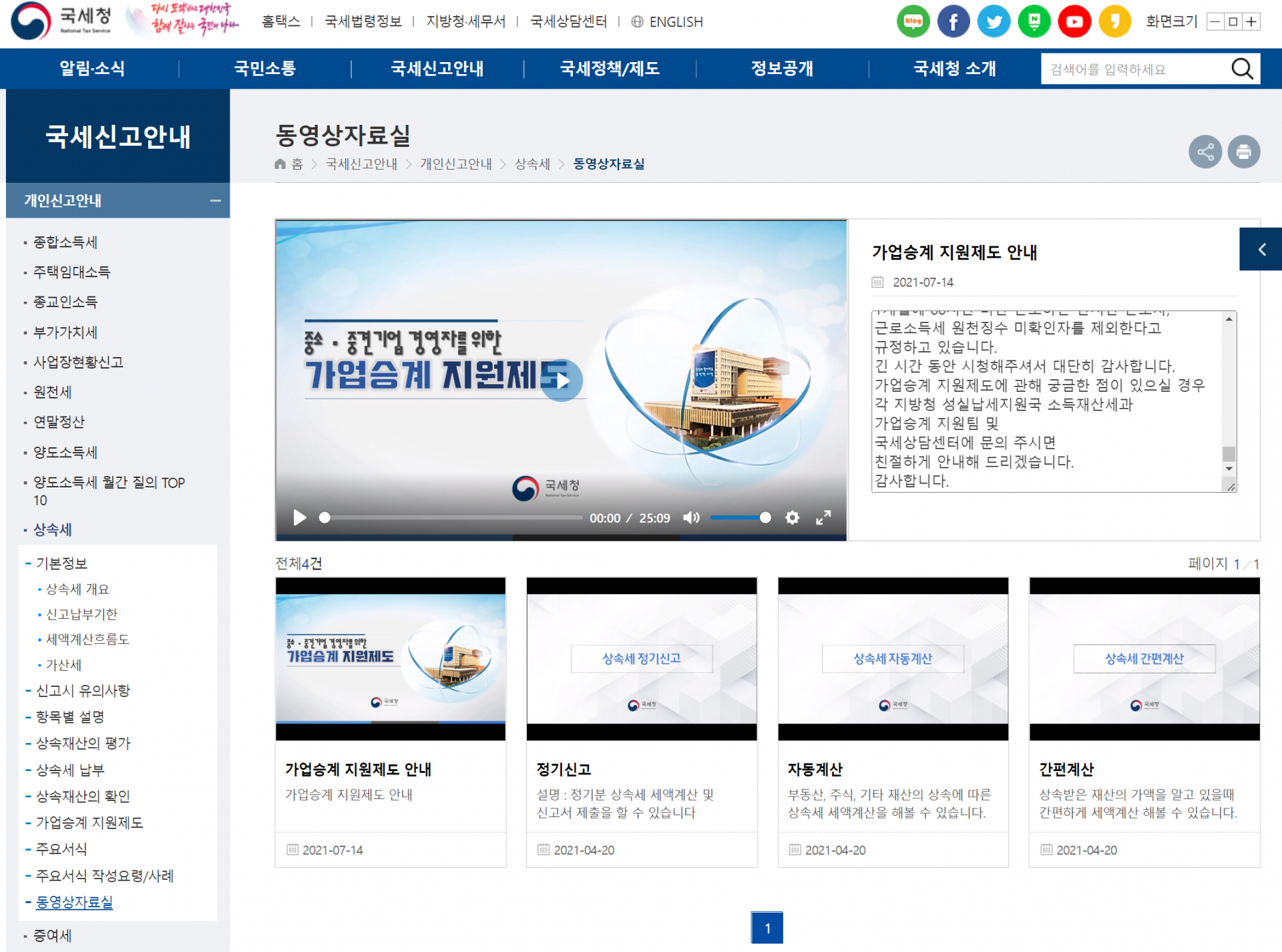Open video settings gear icon
1282x952 pixels.
792,517
